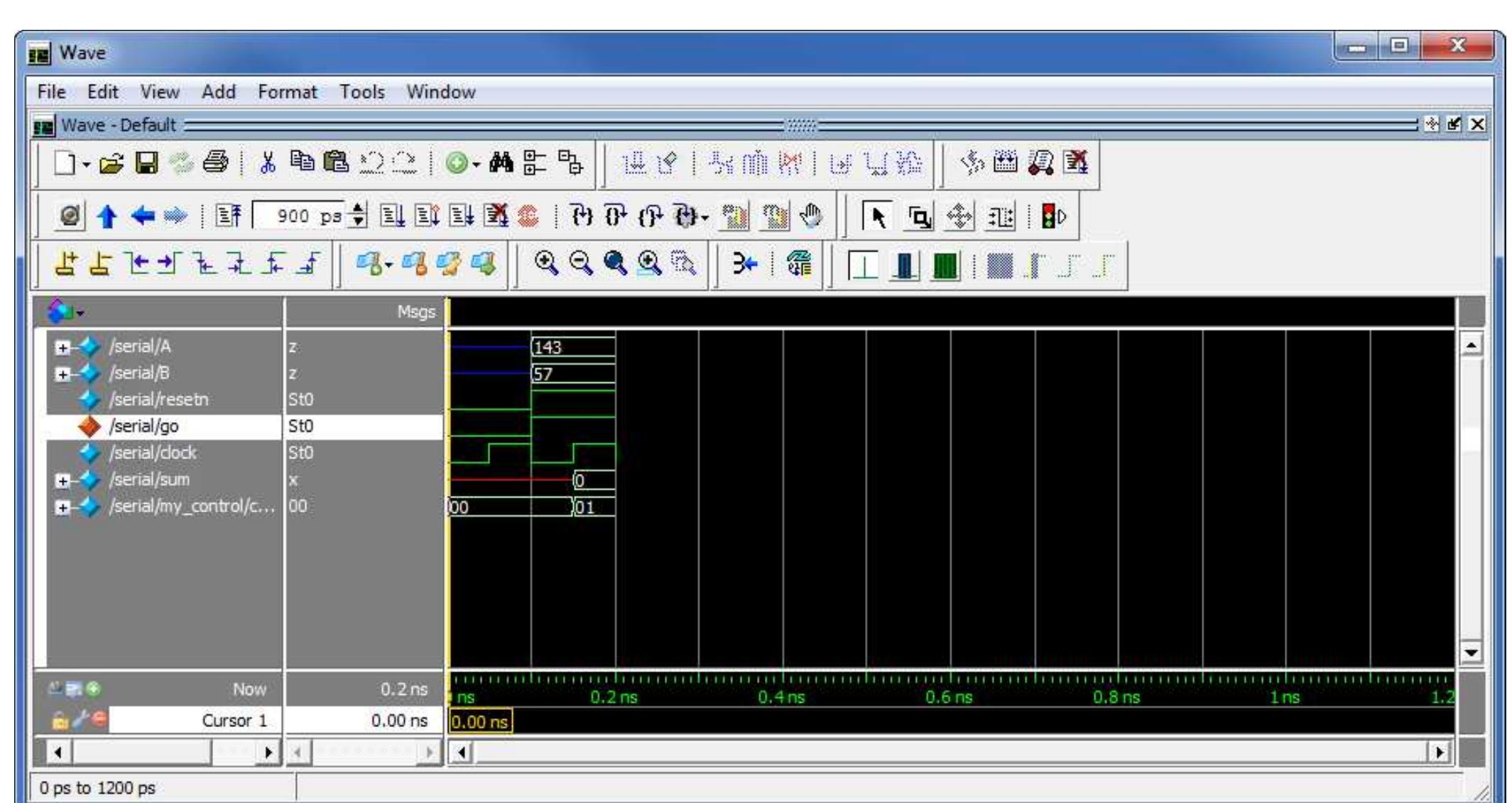1512x803 pixels.
Task: Step the run length value spinner
Action: [359, 216]
